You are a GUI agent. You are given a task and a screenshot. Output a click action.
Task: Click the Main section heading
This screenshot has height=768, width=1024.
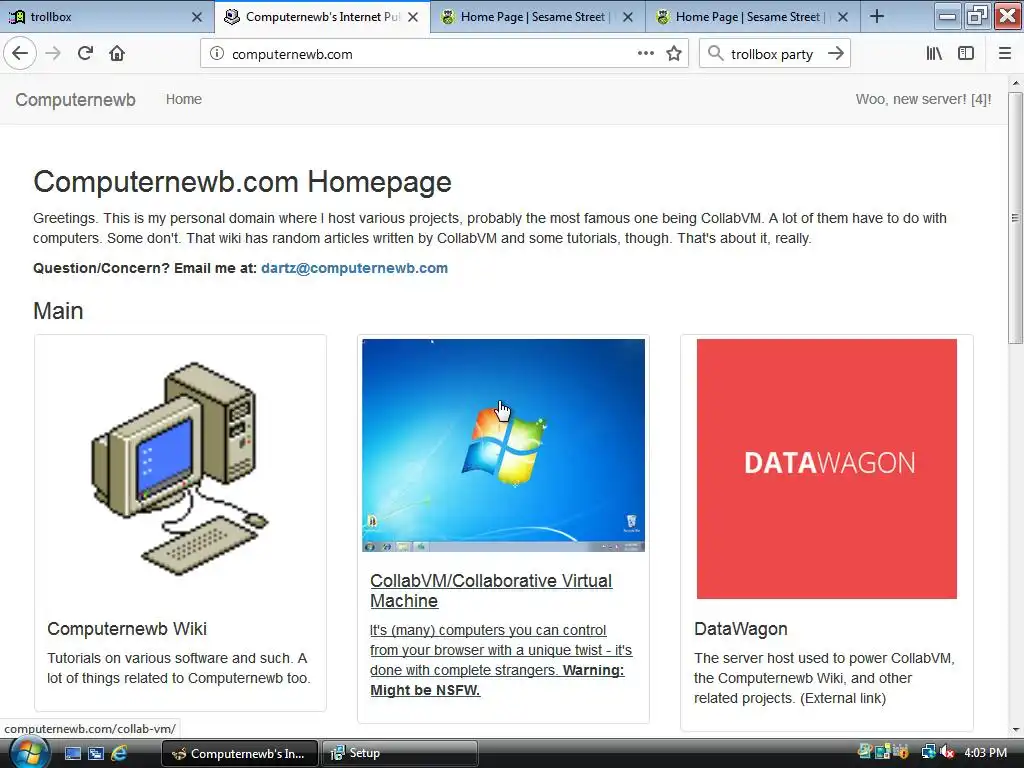[x=58, y=311]
